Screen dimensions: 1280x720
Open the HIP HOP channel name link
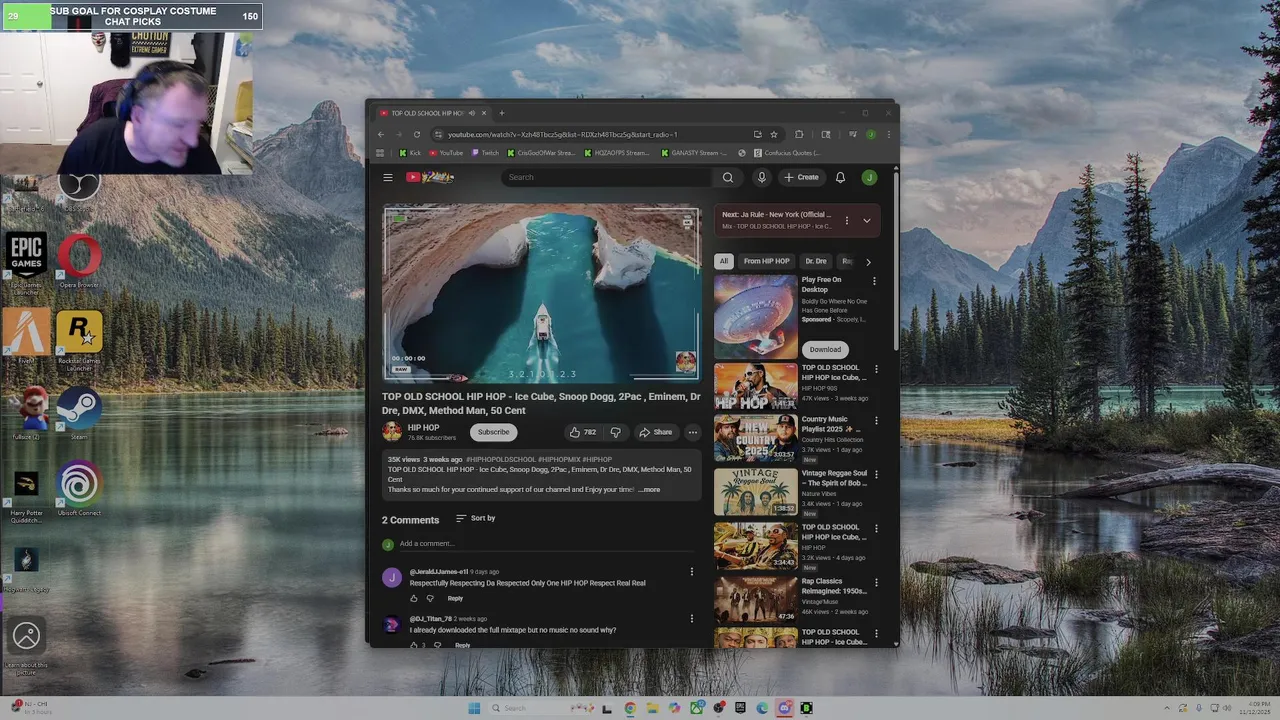[423, 427]
